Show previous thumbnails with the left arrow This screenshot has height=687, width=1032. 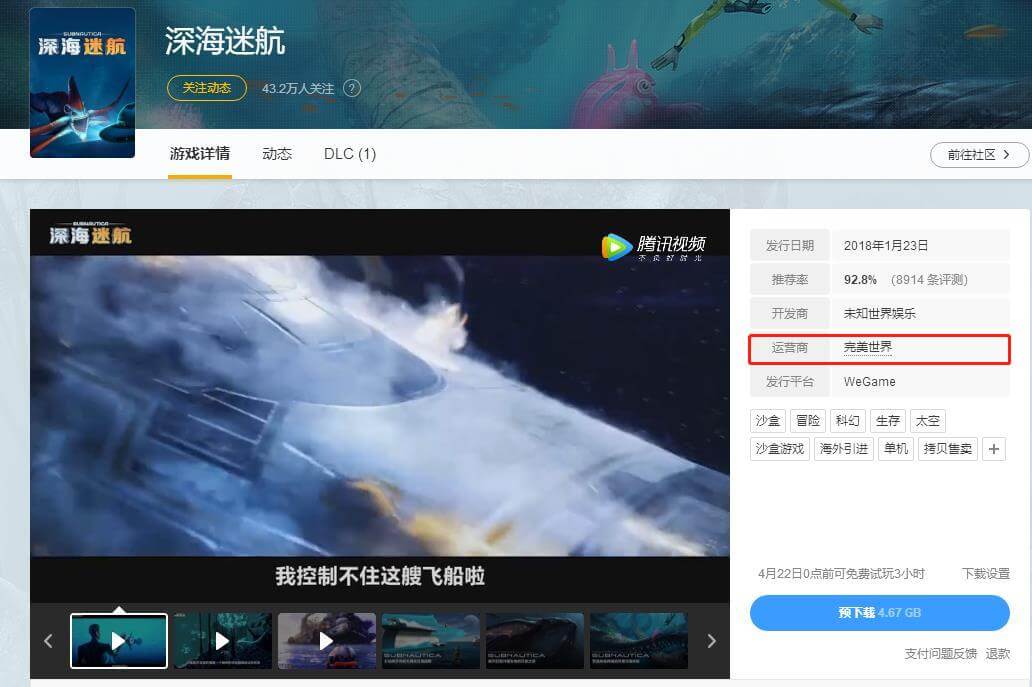48,641
